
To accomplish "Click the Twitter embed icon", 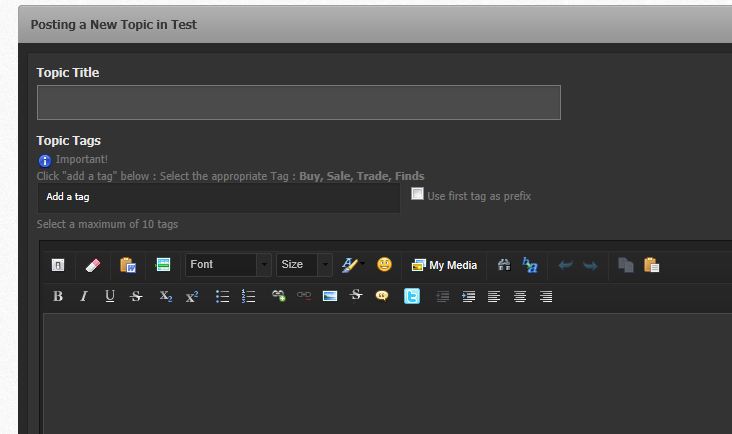I will 412,296.
